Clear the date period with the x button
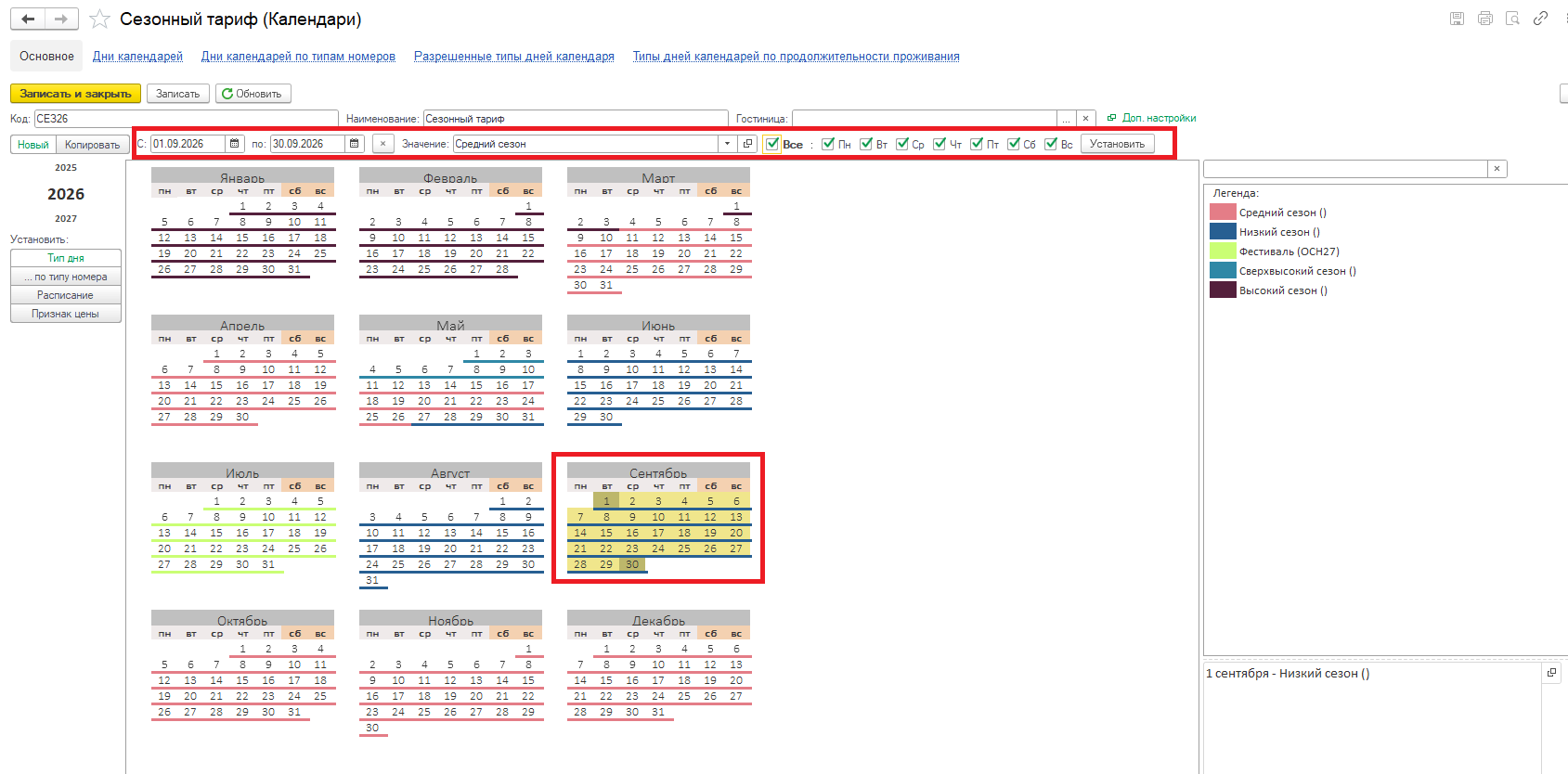 pyautogui.click(x=382, y=144)
